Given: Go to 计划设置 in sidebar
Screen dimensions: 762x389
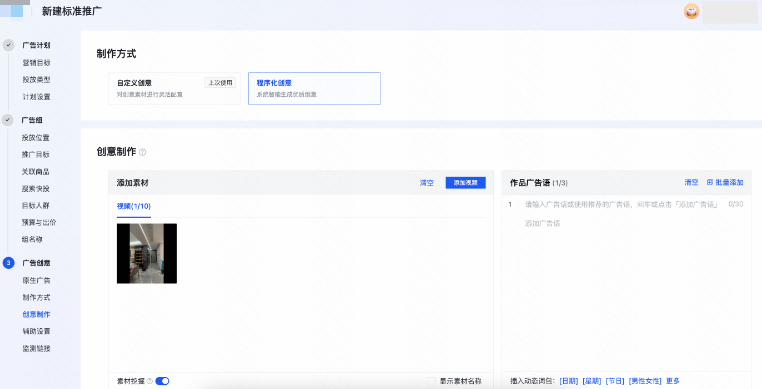Looking at the screenshot, I should coord(36,97).
